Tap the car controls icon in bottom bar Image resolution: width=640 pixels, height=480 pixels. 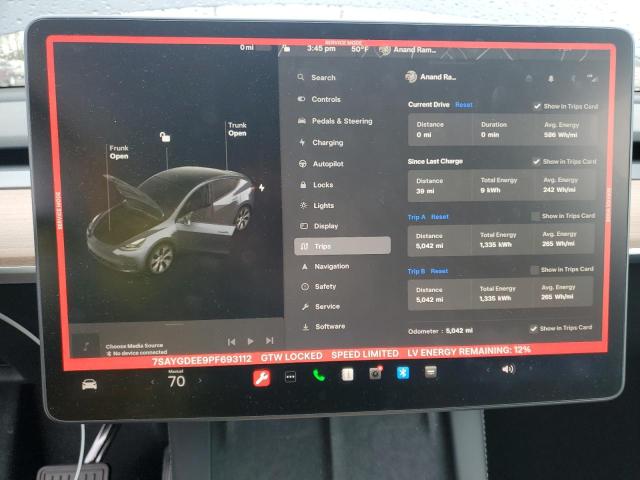[89, 384]
